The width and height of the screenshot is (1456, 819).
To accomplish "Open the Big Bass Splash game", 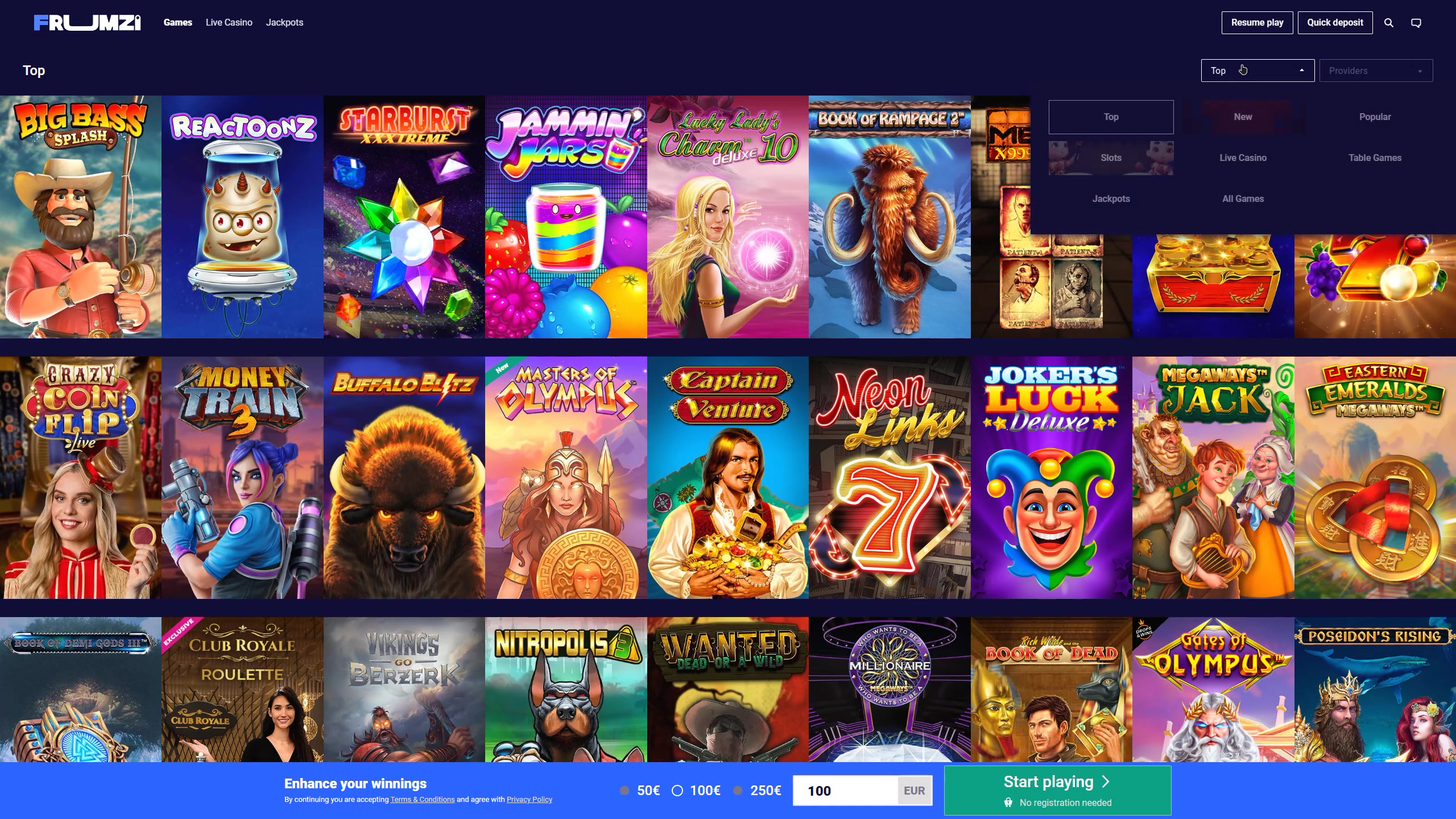I will coord(81,217).
